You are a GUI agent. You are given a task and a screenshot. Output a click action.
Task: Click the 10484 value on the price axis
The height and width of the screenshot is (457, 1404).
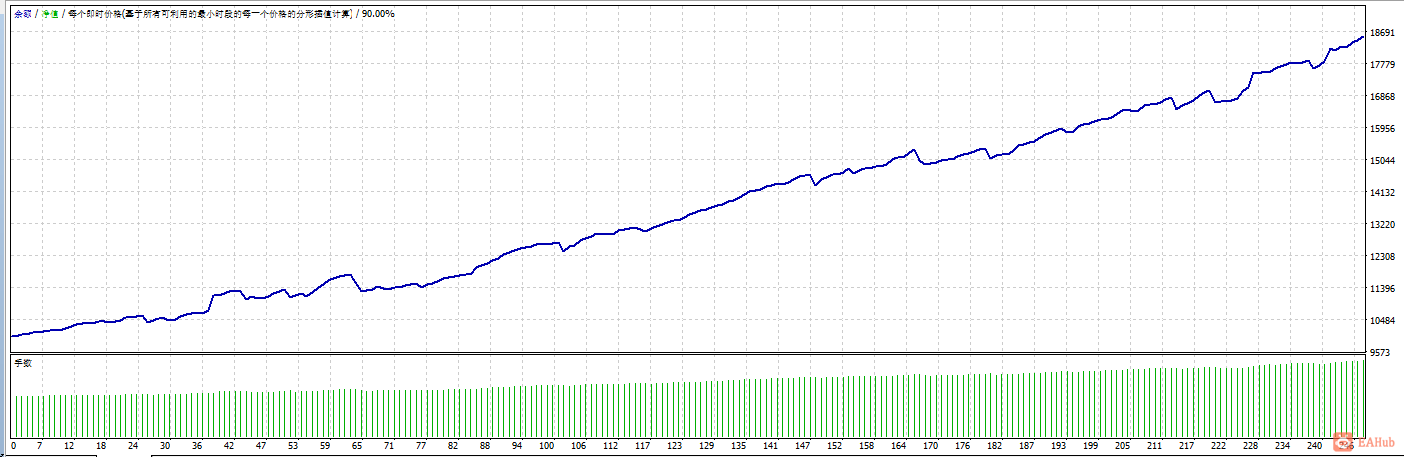click(1383, 321)
